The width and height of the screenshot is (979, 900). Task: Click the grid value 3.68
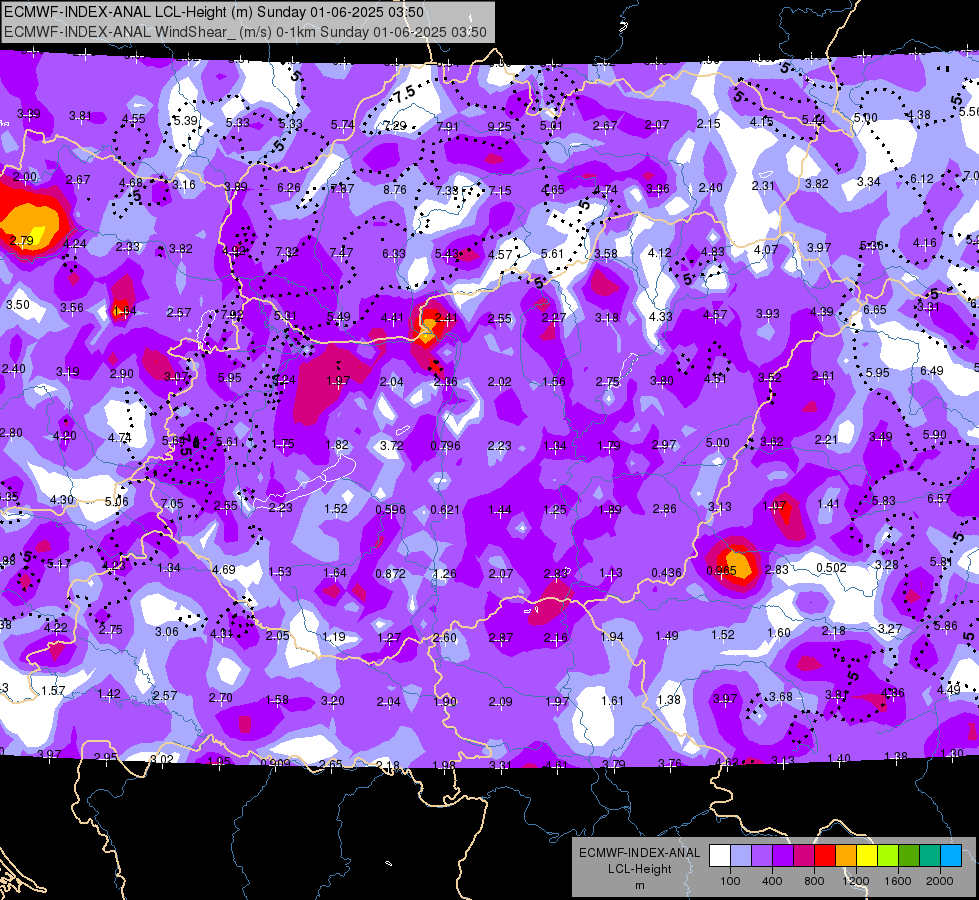780,696
